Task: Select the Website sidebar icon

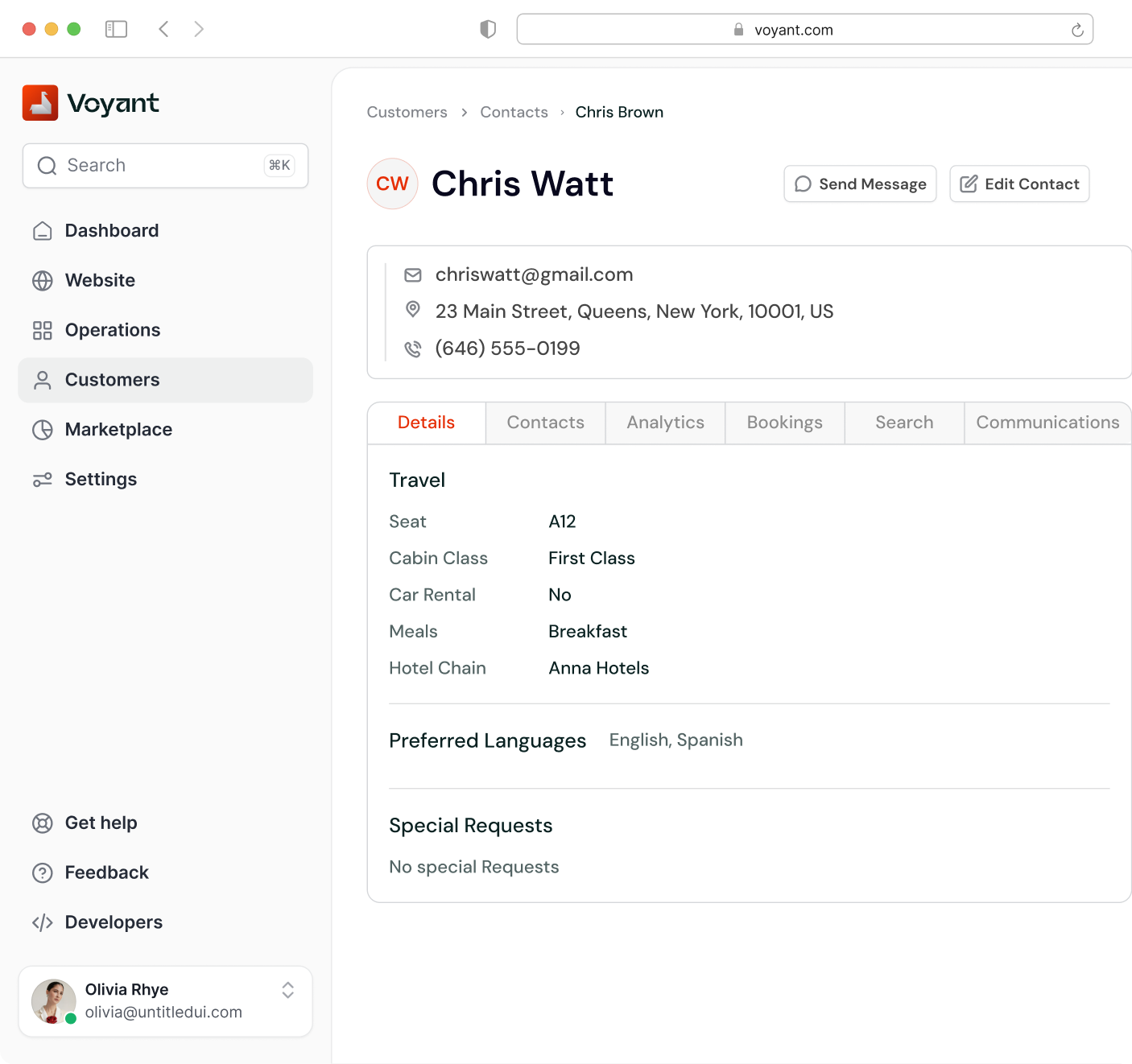Action: pyautogui.click(x=42, y=280)
